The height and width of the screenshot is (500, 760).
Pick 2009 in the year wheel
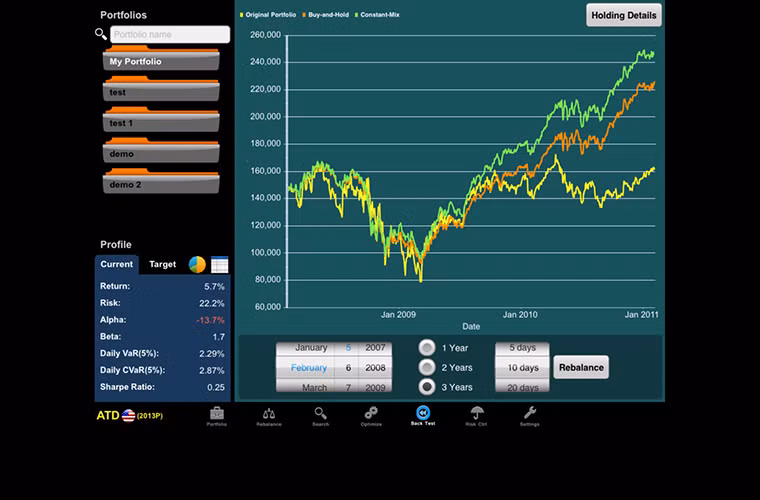pos(375,388)
